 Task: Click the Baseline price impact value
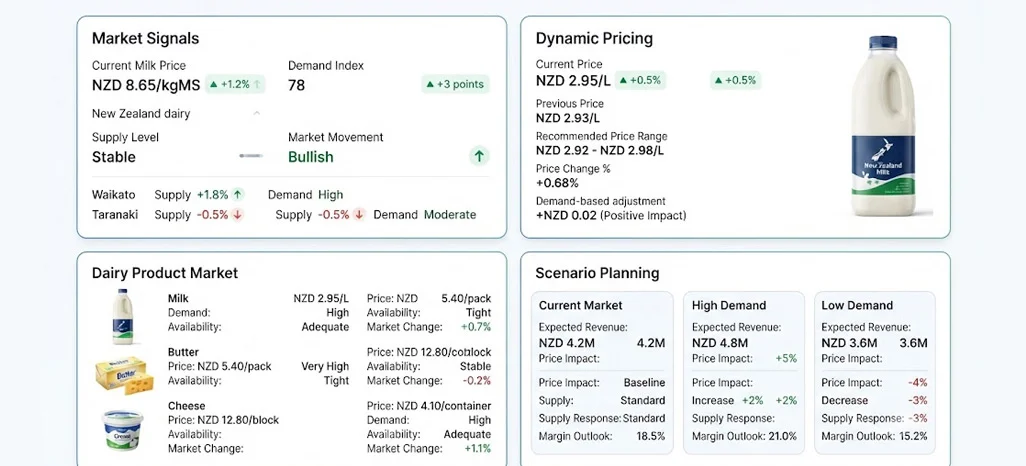pos(645,382)
